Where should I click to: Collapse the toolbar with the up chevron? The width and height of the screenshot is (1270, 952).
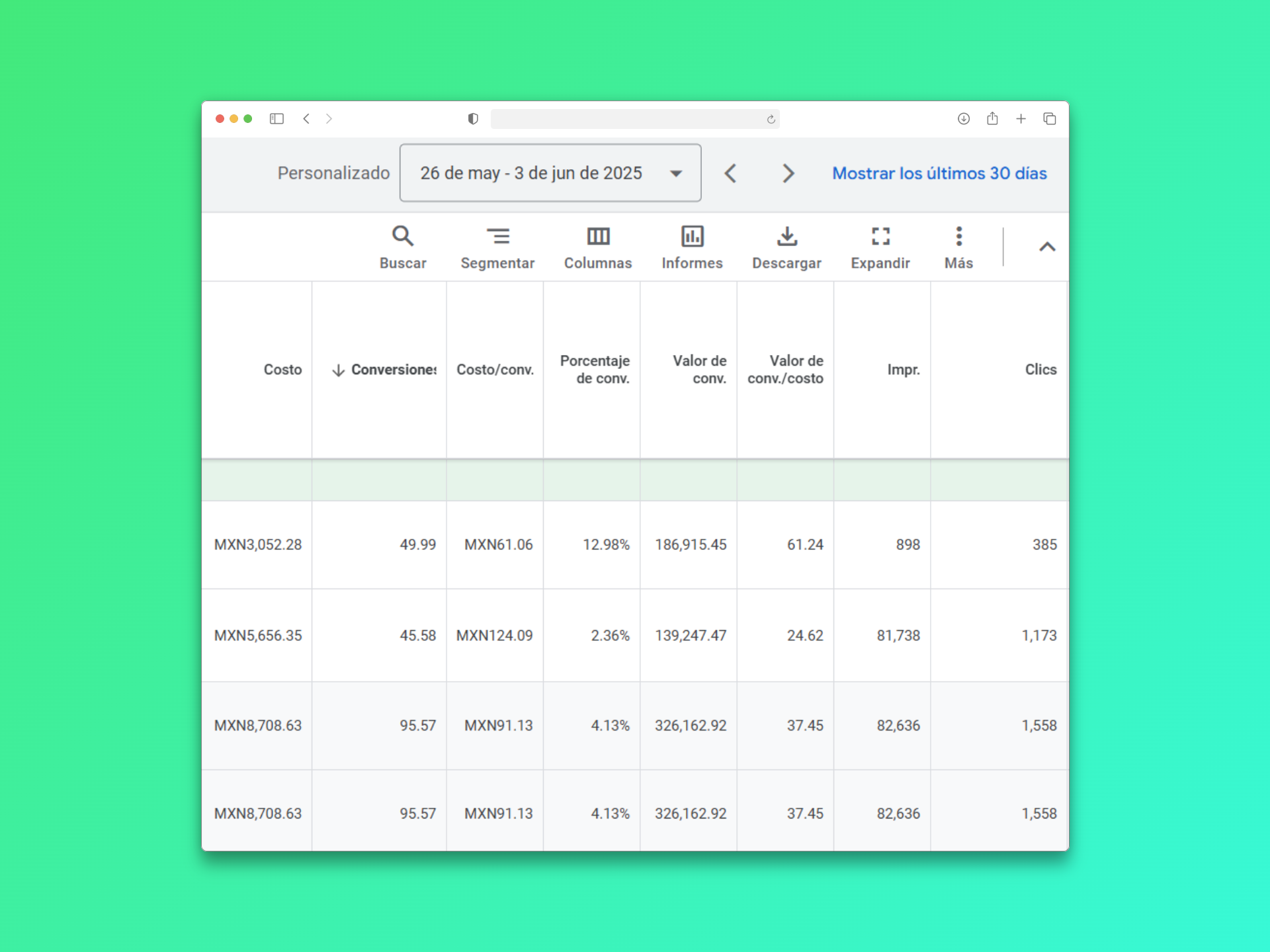coord(1046,247)
